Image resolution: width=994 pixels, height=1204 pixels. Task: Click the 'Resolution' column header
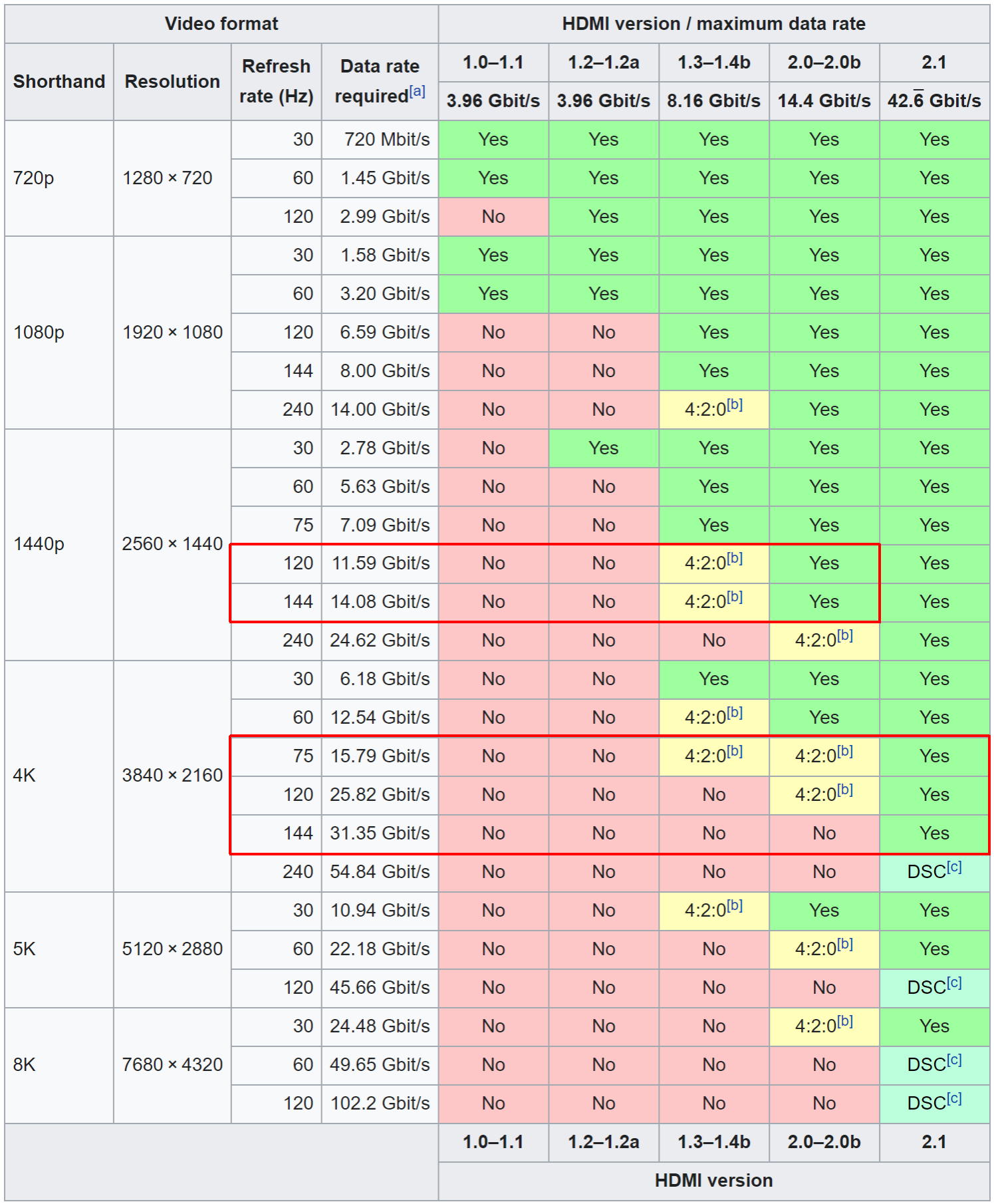click(x=172, y=82)
